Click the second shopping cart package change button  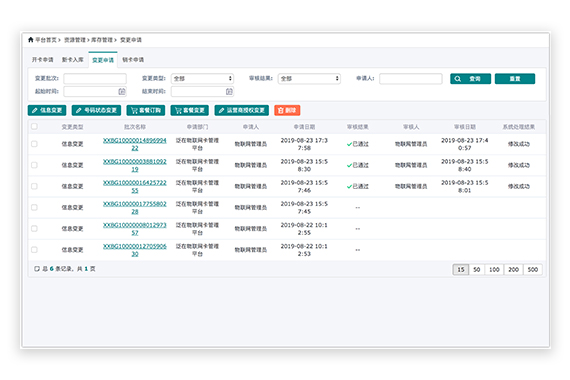tap(189, 110)
